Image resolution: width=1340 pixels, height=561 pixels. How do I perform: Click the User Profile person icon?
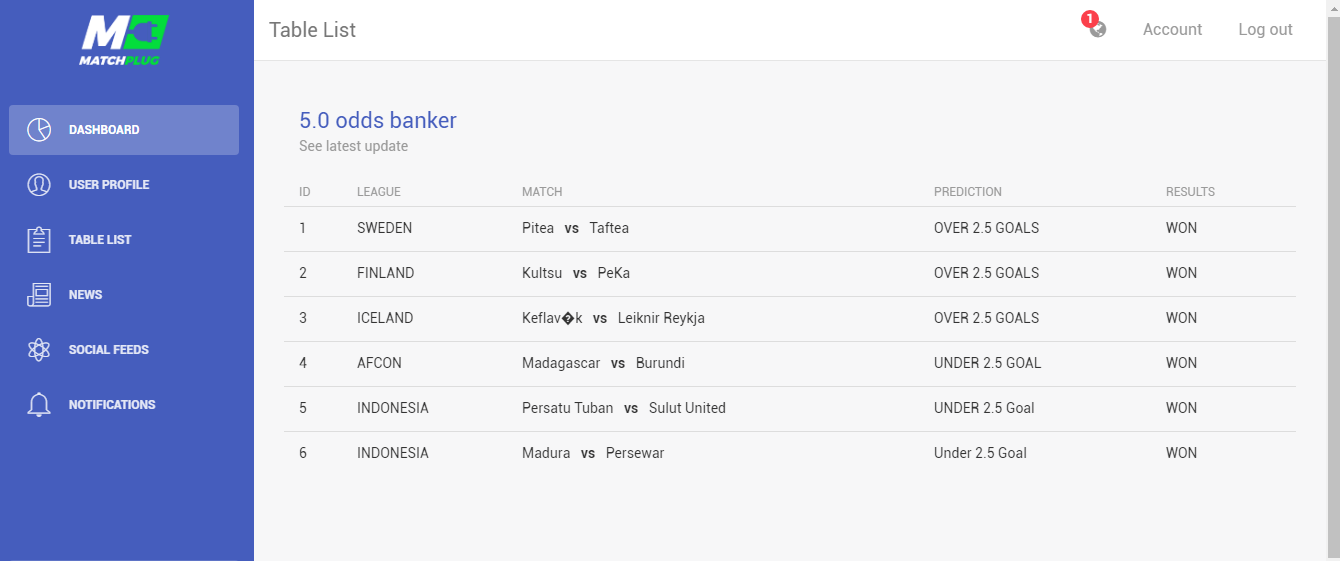pyautogui.click(x=39, y=185)
